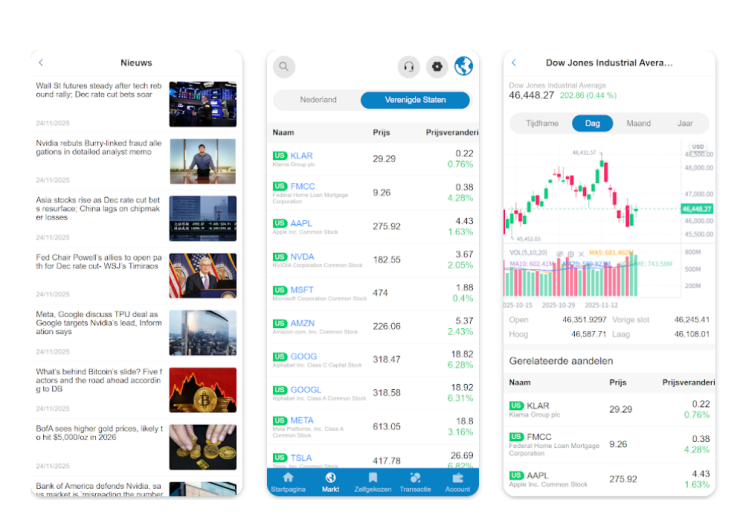The image size is (743, 532).
Task: Open Asia stocks rise news article
Action: (x=136, y=218)
